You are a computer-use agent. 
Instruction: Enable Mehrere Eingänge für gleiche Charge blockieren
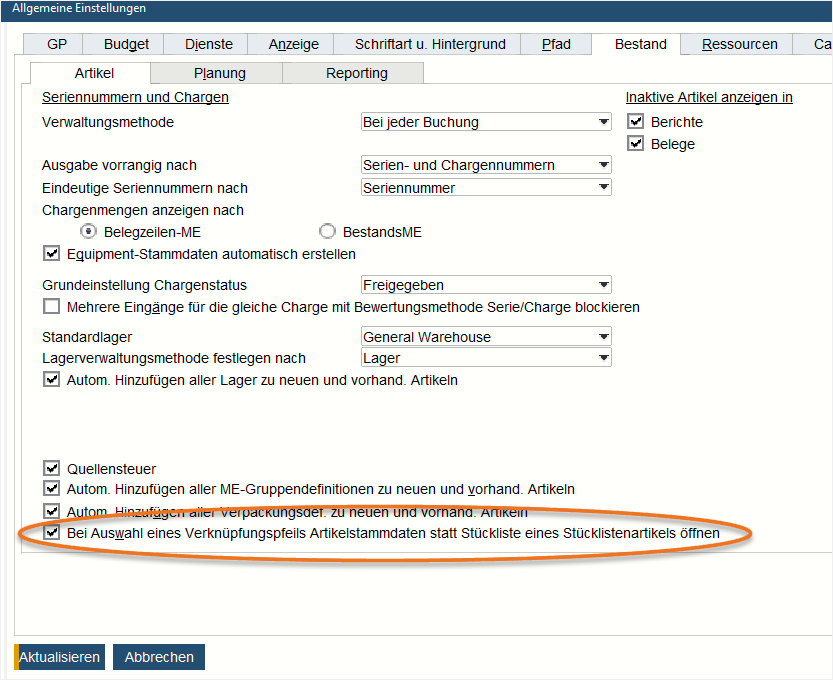click(51, 306)
